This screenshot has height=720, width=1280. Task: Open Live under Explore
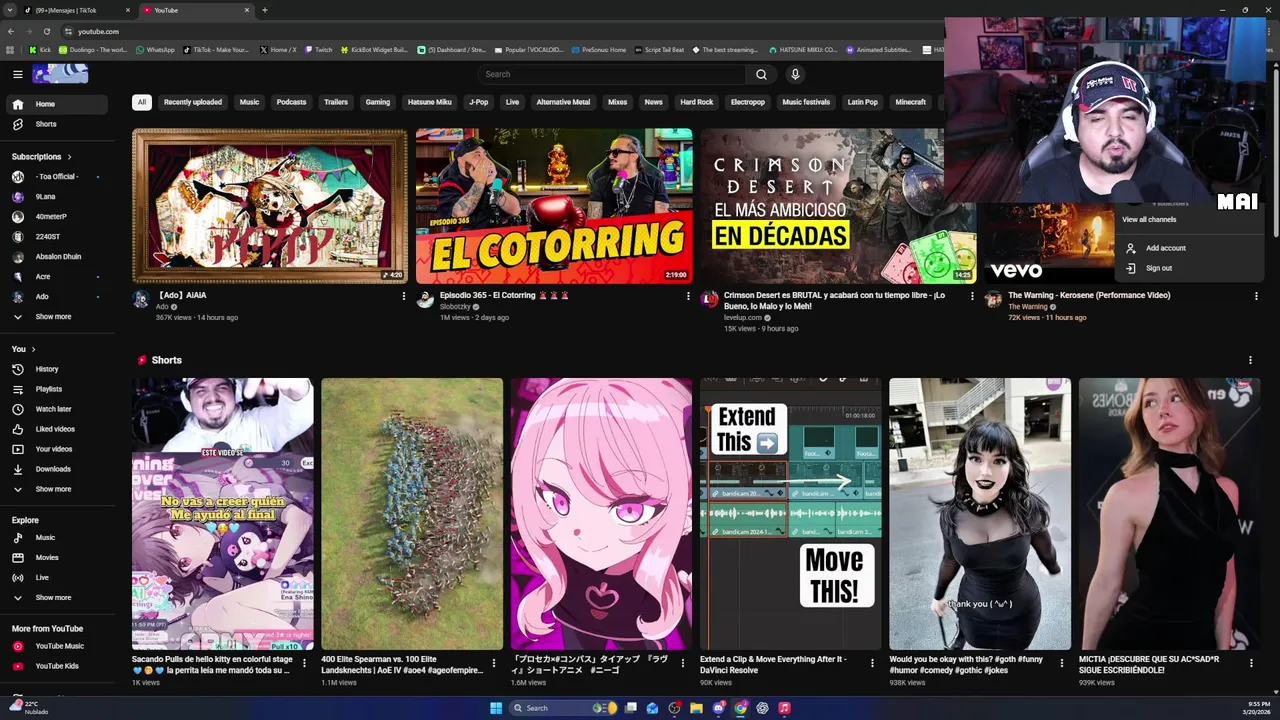[x=56, y=577]
